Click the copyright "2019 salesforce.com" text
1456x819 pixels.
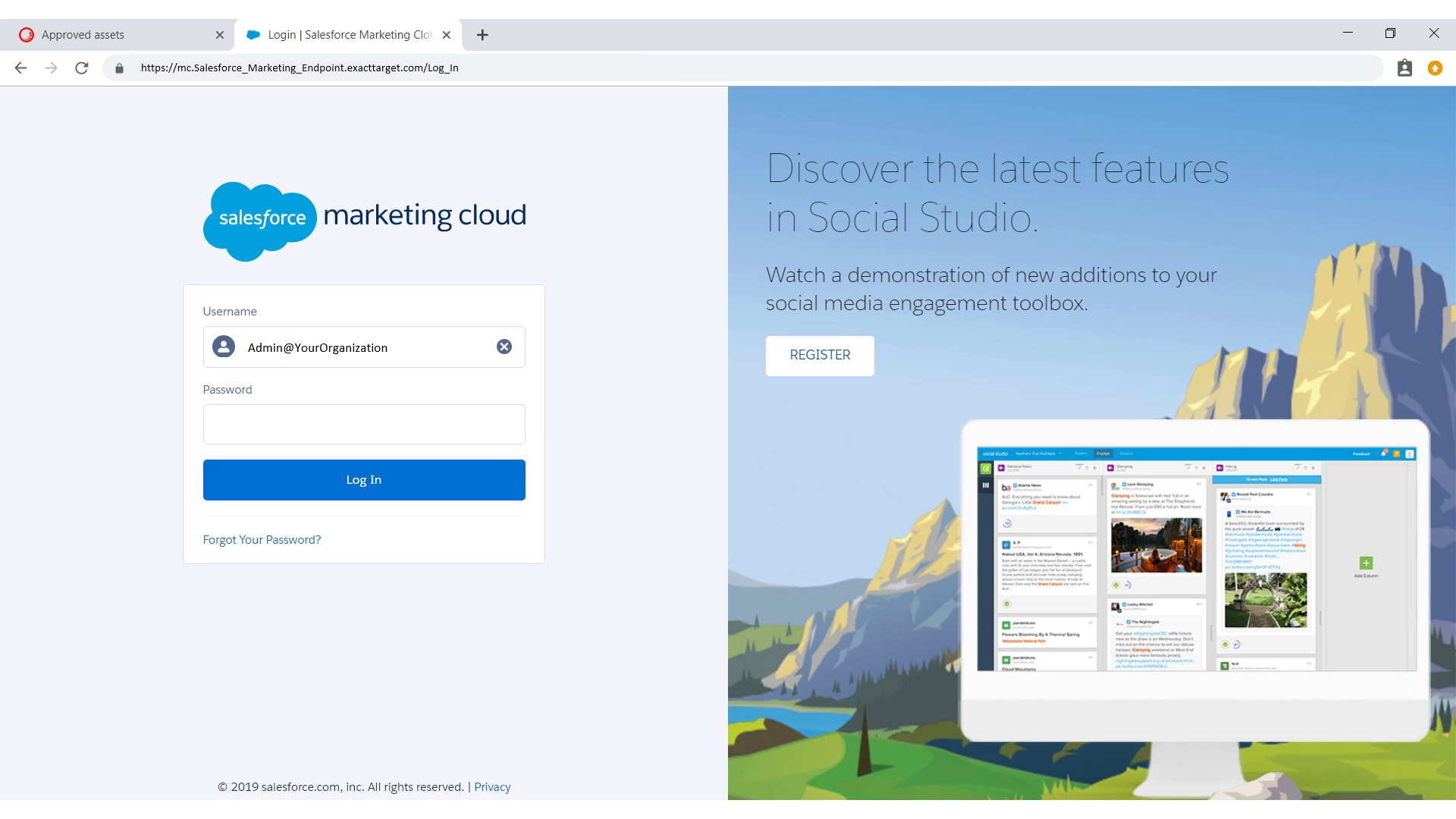(340, 787)
